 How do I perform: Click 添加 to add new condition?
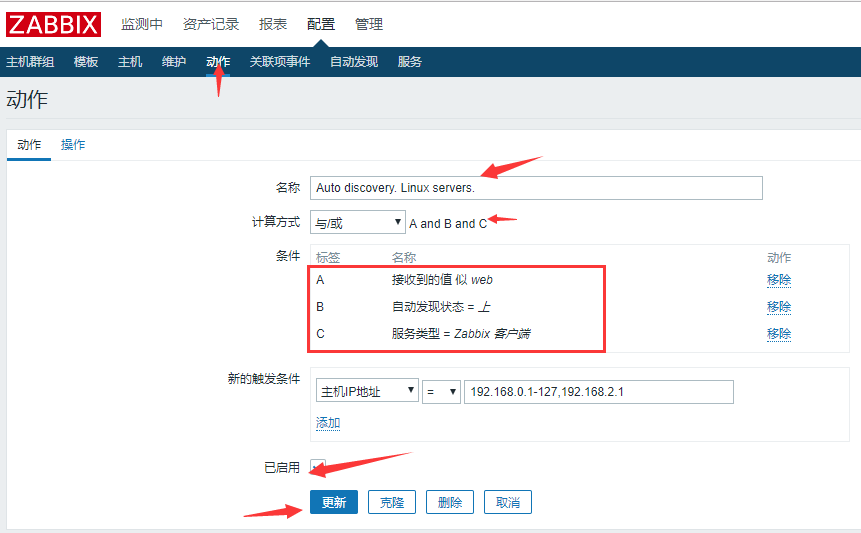pos(328,423)
